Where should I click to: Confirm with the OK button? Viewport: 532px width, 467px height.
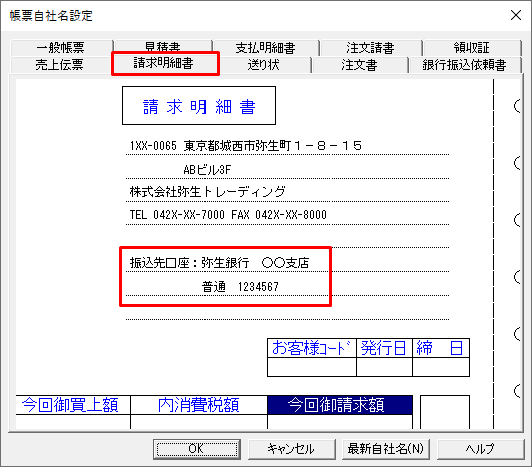point(197,449)
